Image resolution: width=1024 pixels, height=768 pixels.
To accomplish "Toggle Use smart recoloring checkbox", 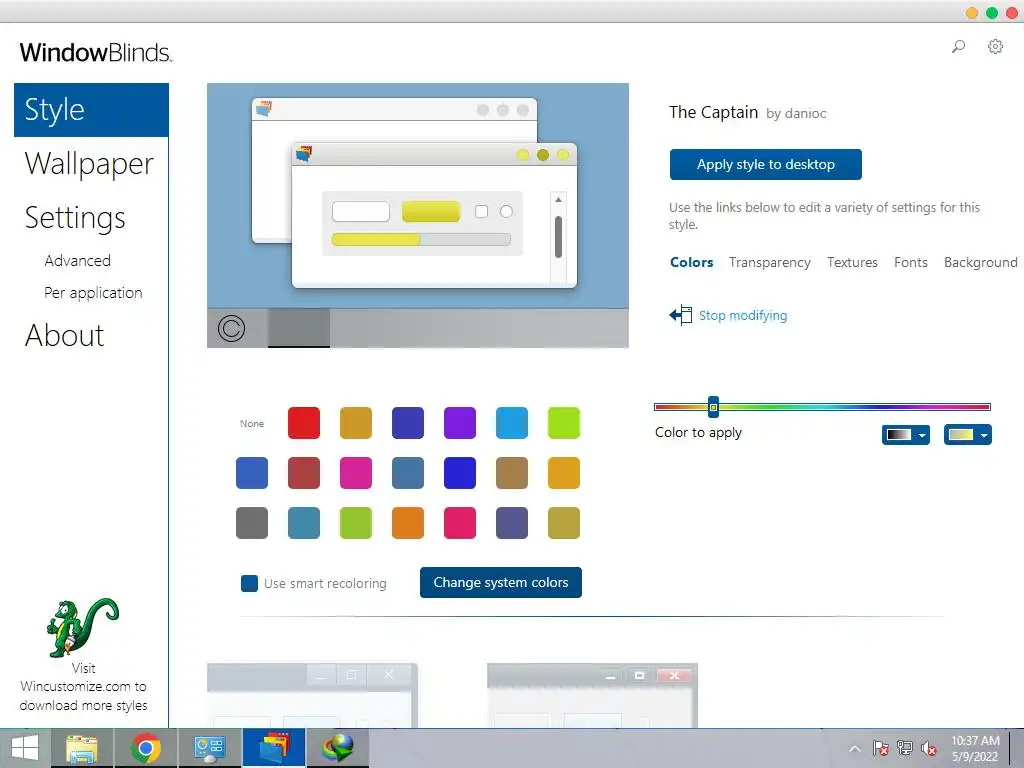I will pos(249,583).
